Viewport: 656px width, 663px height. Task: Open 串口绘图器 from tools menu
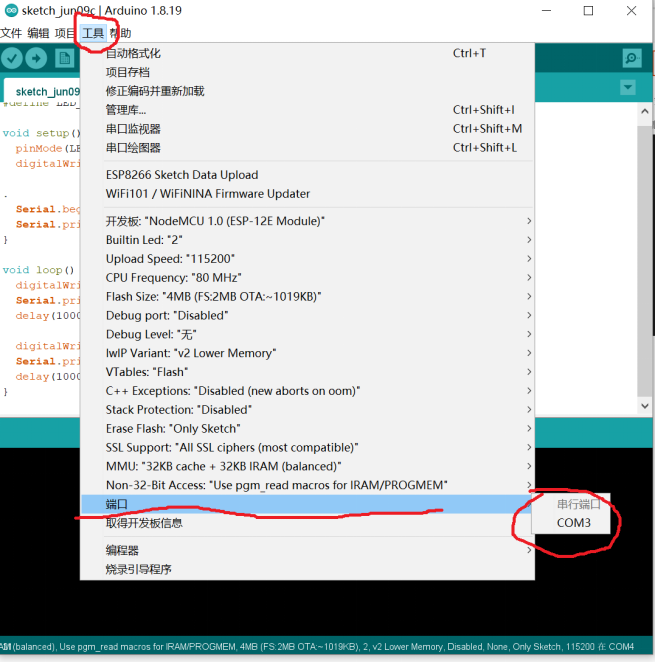pos(307,148)
